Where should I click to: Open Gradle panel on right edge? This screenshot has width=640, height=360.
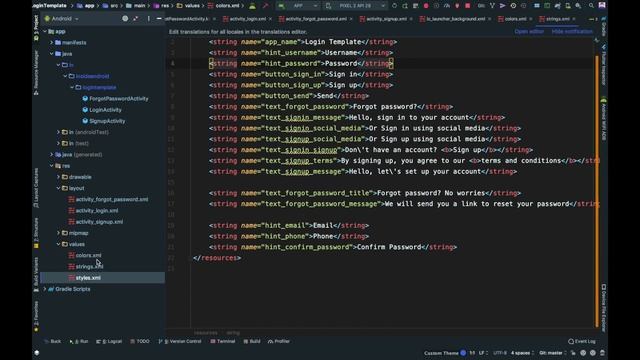click(x=604, y=27)
